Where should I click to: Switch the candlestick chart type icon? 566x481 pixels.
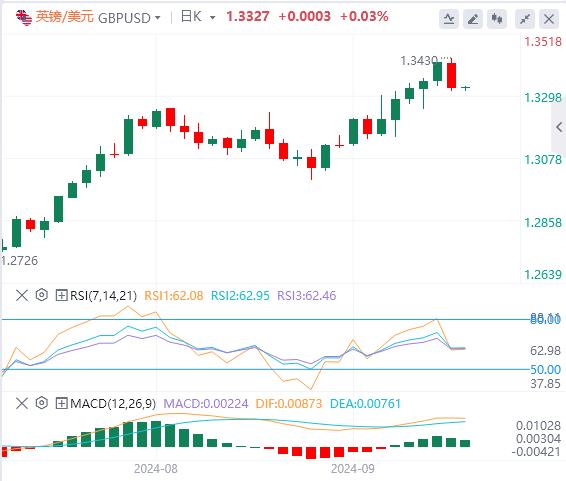tap(497, 19)
